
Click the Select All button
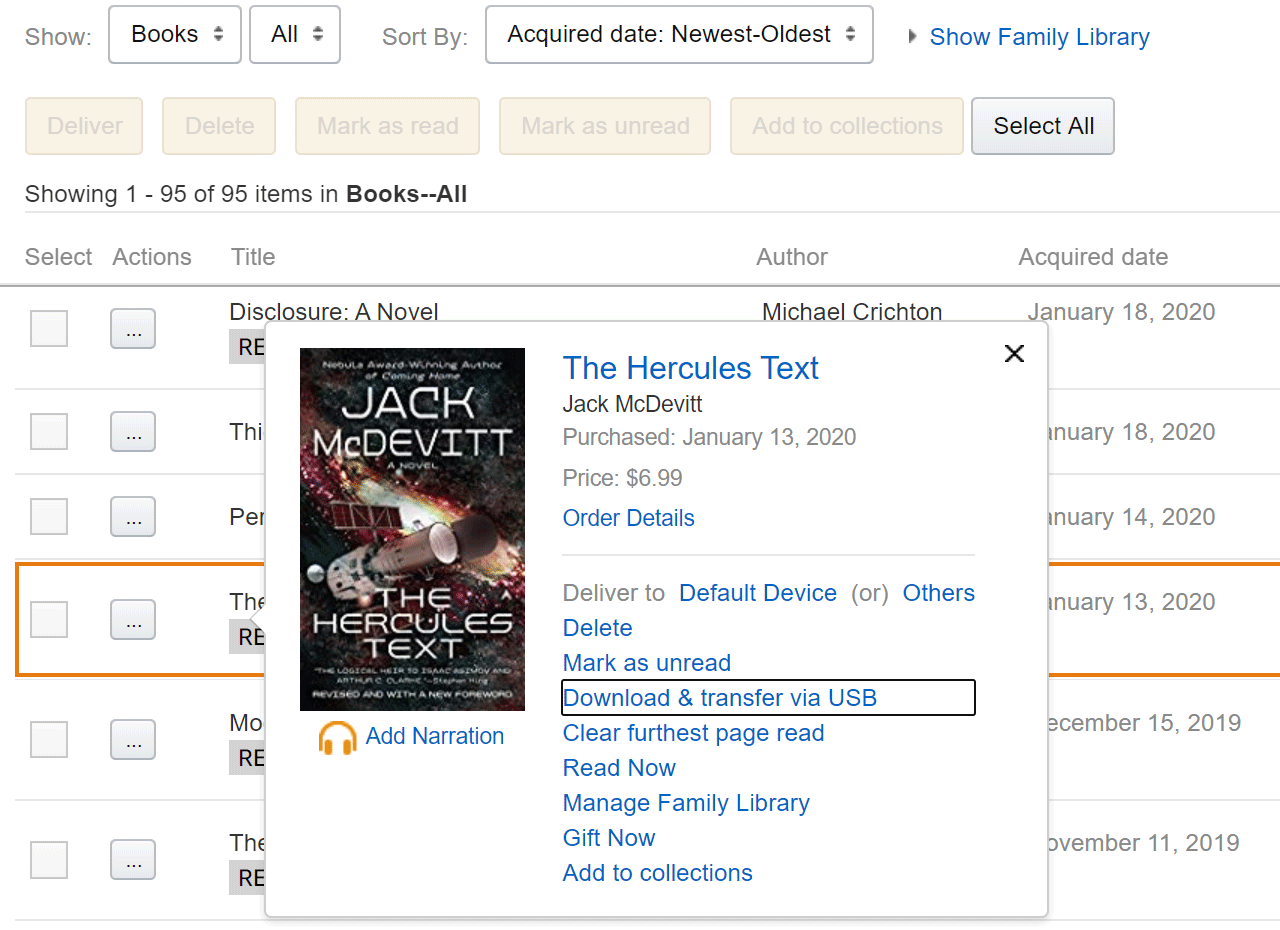tap(1043, 126)
